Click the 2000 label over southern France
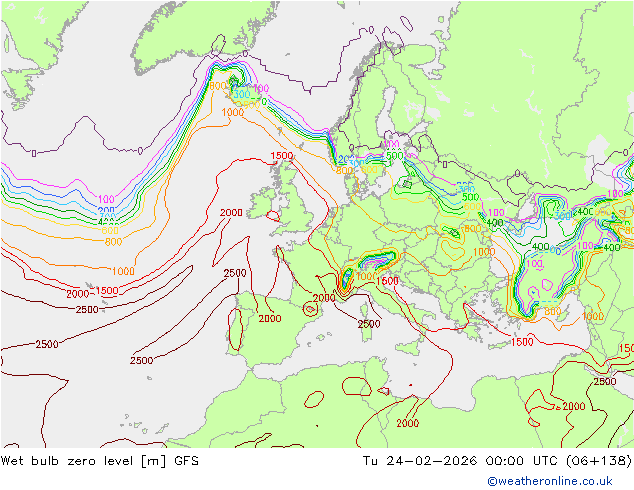This screenshot has width=634, height=490. [324, 298]
